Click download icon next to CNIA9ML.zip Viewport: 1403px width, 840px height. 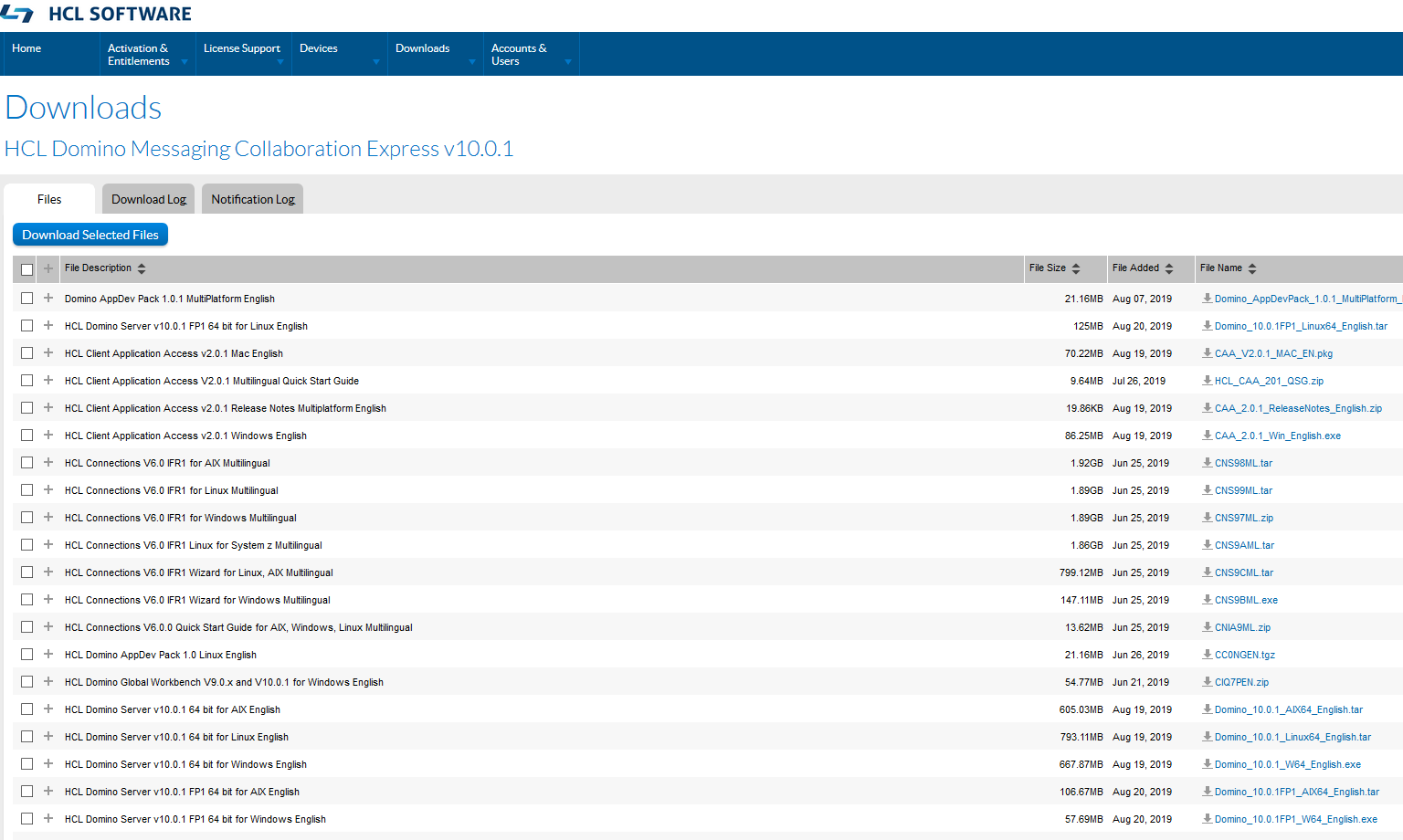click(x=1208, y=627)
